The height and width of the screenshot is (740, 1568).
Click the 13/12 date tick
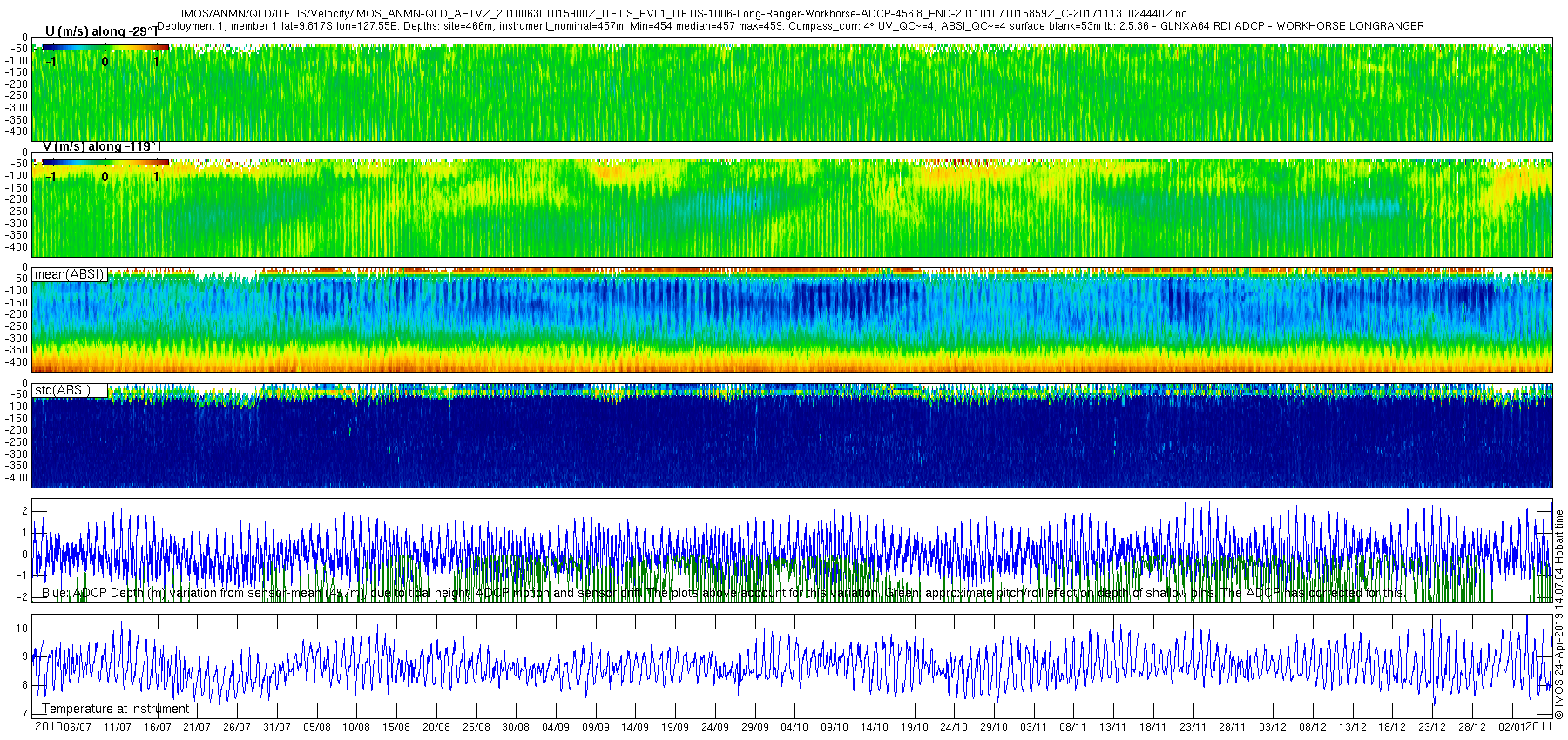click(x=1353, y=727)
